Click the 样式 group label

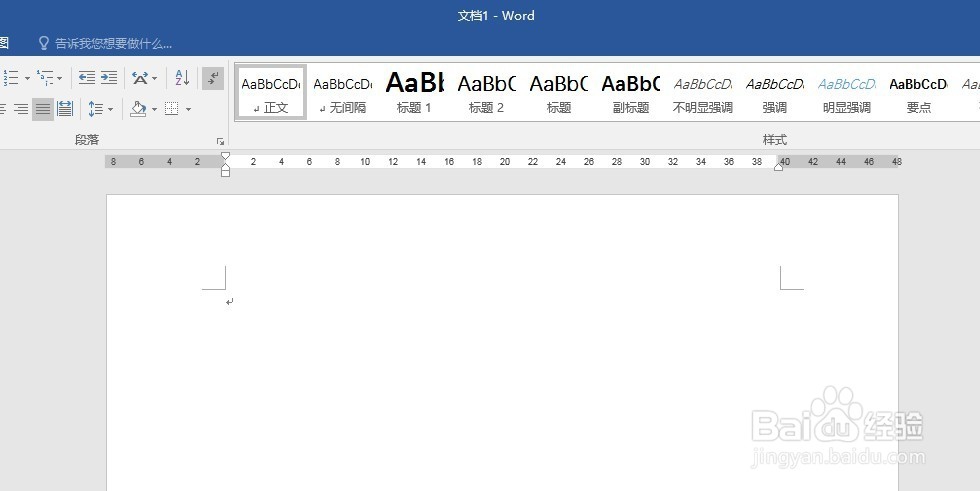(775, 140)
